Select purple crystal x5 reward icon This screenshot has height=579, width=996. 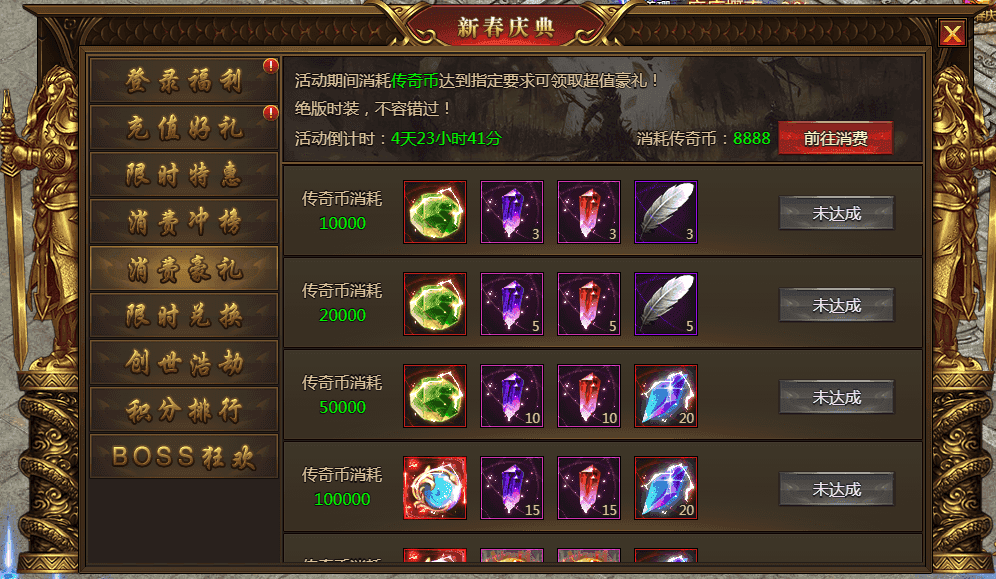(x=512, y=304)
